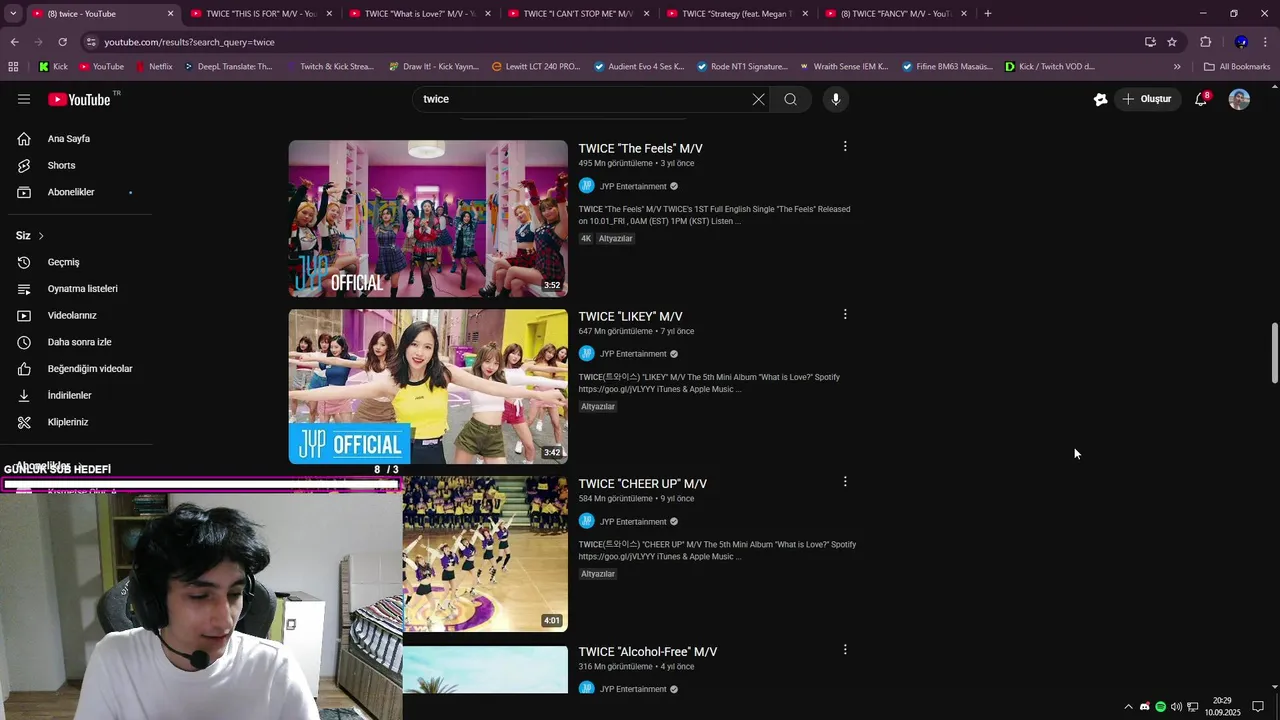
Task: Switch to TWICE "Strategy" tab
Action: (x=736, y=14)
